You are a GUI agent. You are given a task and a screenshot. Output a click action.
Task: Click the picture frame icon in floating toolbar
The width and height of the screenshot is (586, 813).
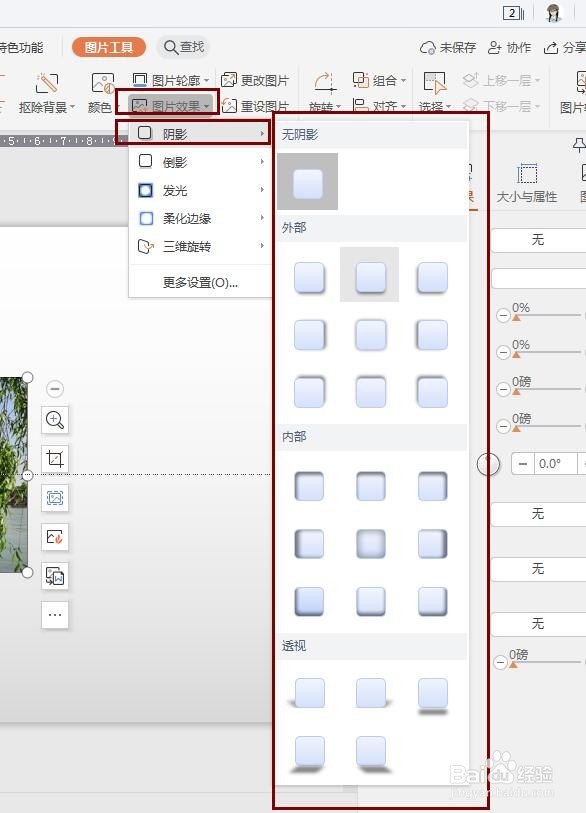click(x=55, y=498)
